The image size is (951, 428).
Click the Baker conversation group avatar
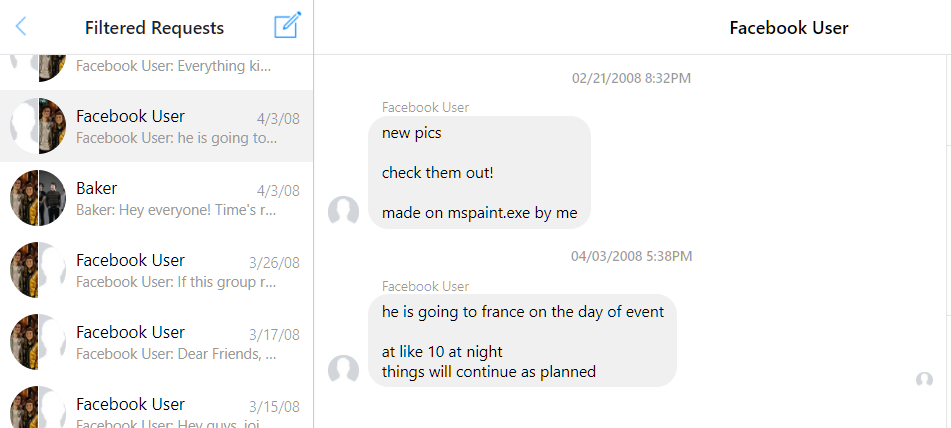tap(38, 198)
